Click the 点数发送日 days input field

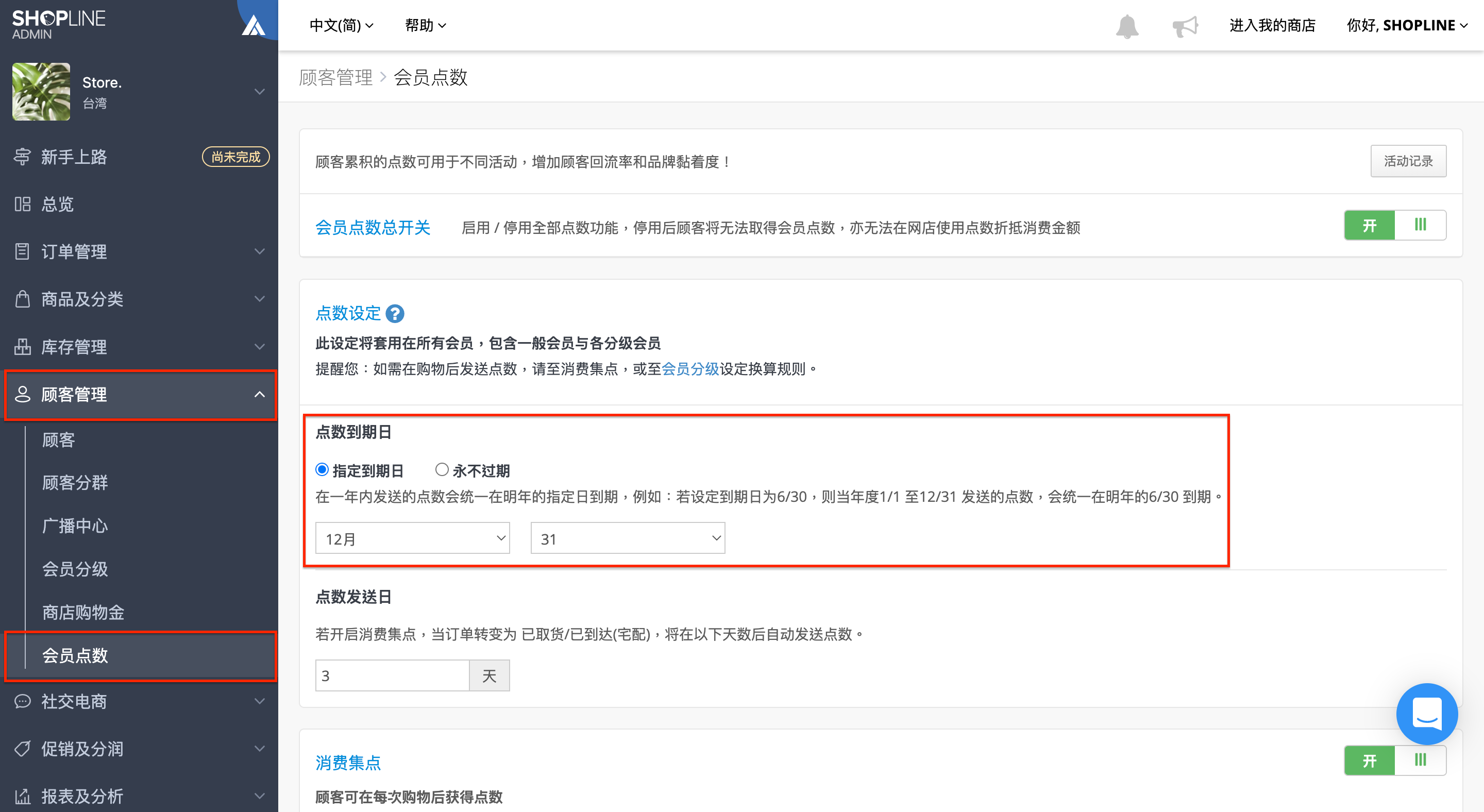392,675
